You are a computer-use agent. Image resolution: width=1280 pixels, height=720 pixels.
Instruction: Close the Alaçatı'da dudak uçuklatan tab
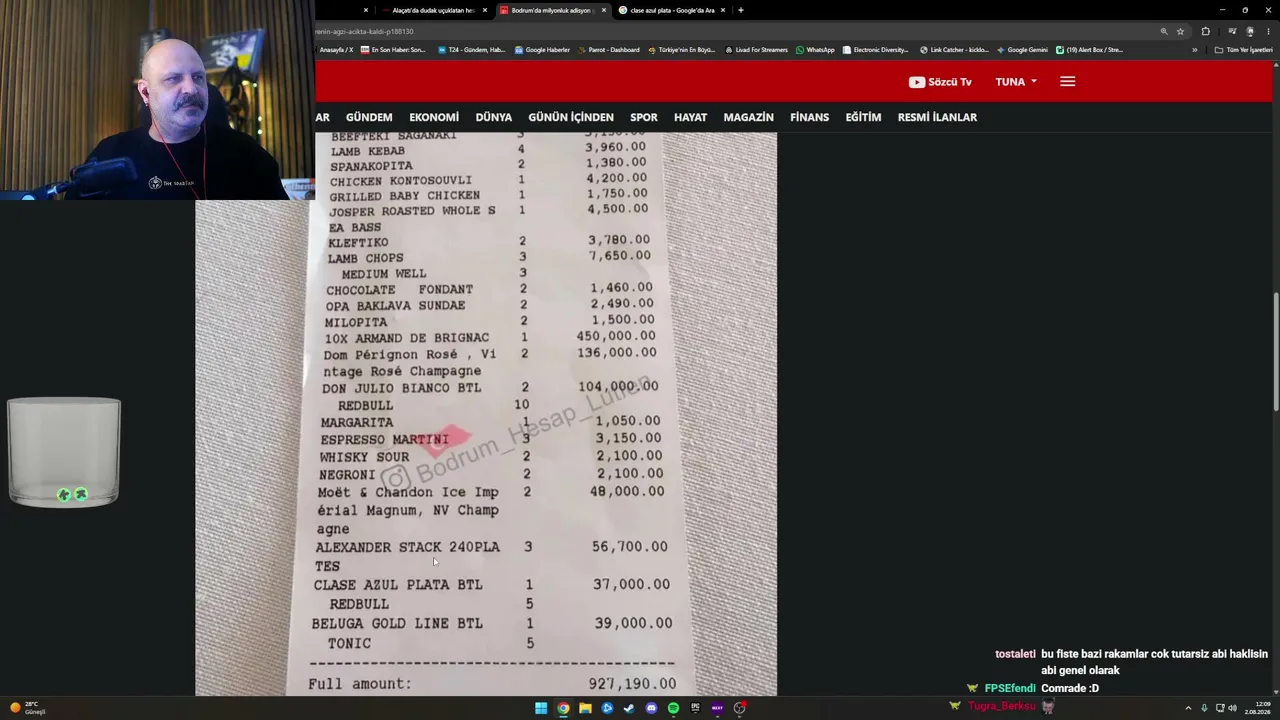485,10
